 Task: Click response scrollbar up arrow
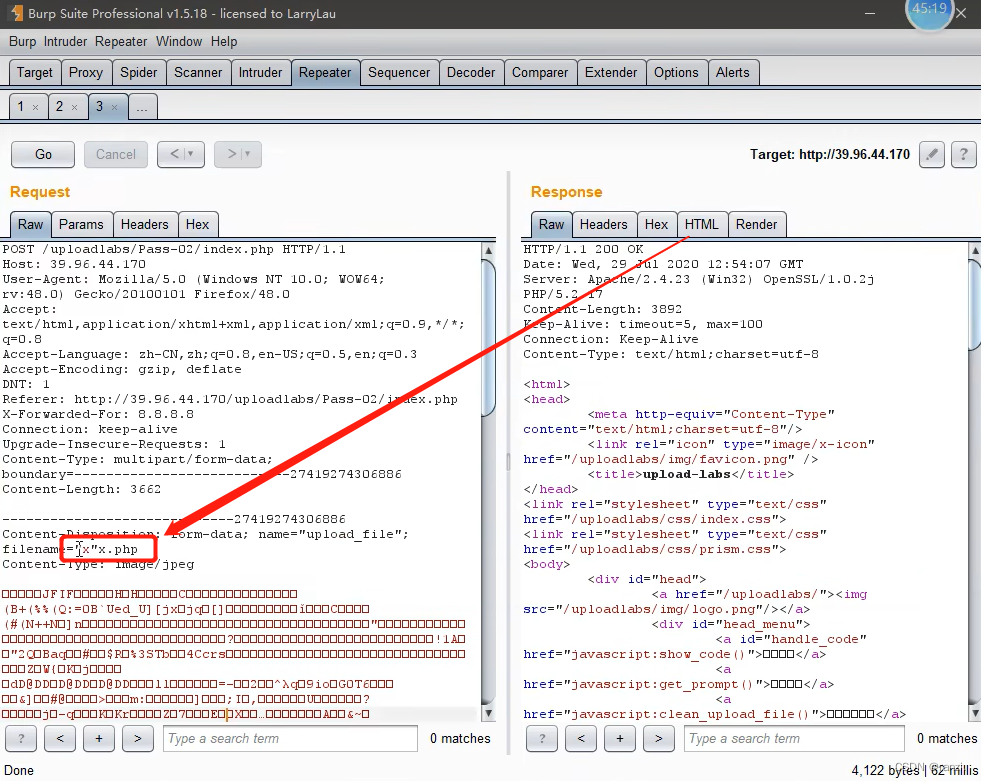tap(975, 250)
